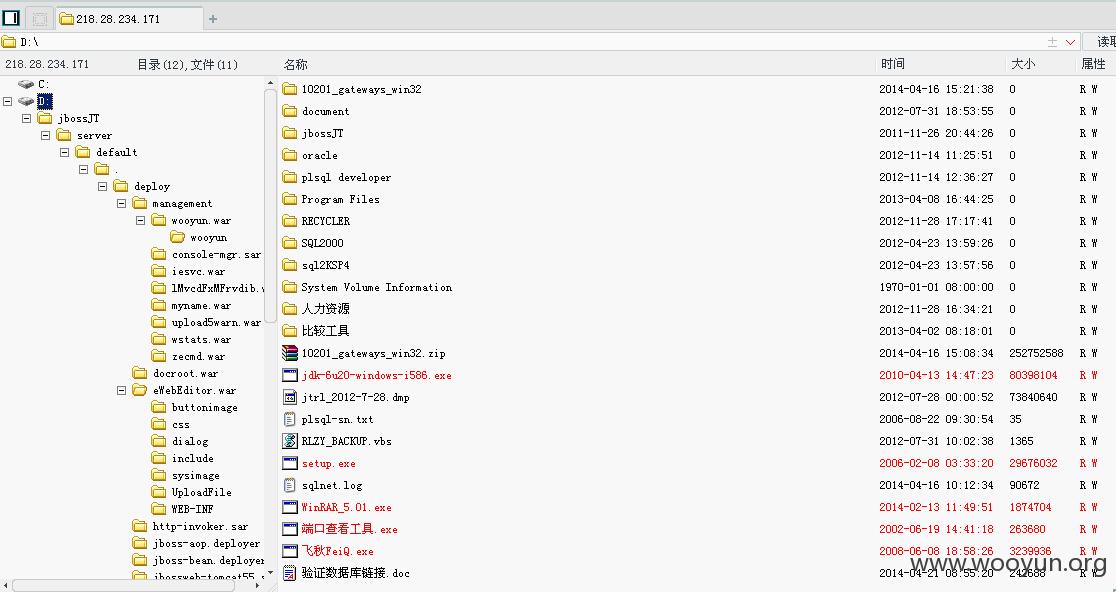Image resolution: width=1116 pixels, height=592 pixels.
Task: Click the SQL2000 folder icon in list
Action: 290,243
